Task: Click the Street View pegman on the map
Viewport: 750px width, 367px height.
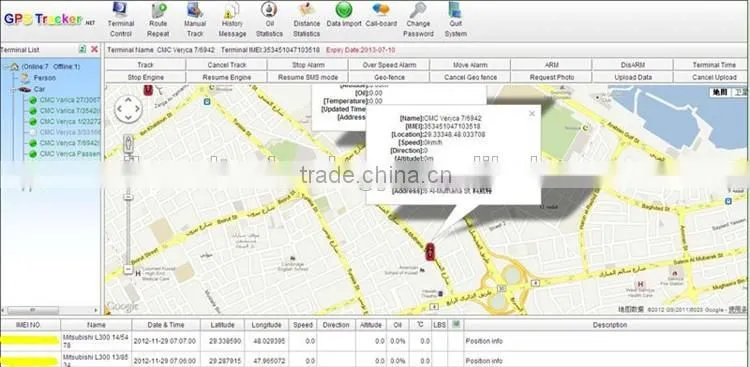Action: (x=128, y=143)
